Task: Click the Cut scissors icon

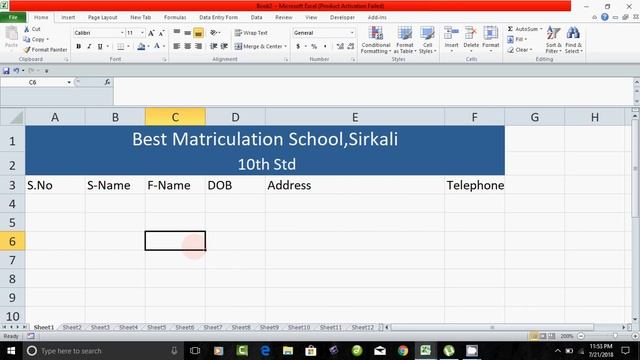Action: [27, 29]
